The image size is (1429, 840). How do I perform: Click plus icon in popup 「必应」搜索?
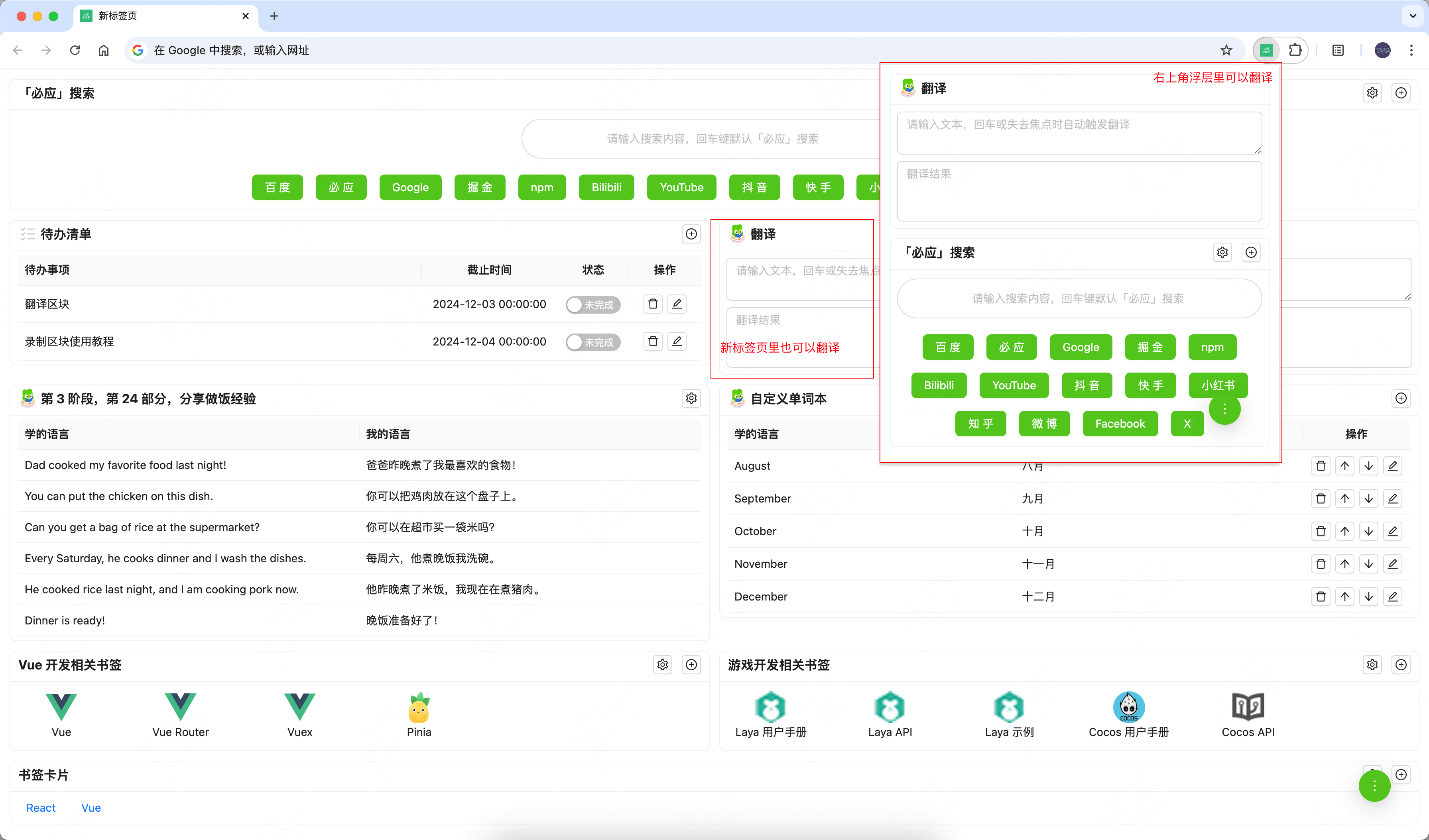(x=1251, y=252)
